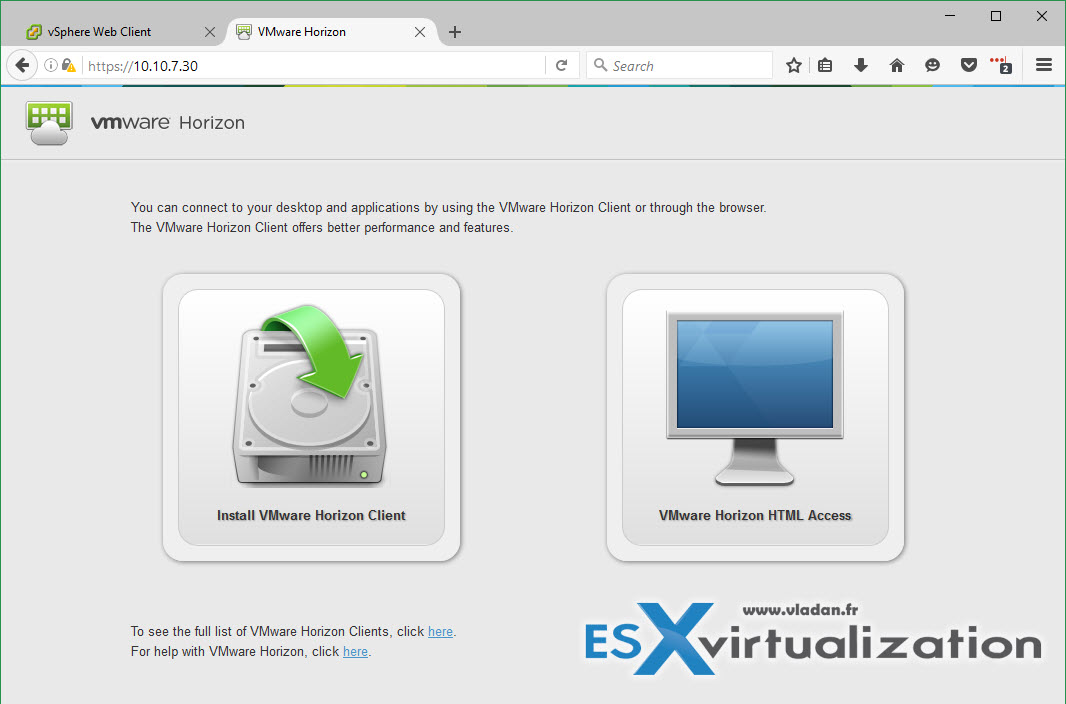Image resolution: width=1066 pixels, height=704 pixels.
Task: Click the vmware Horizon header text
Action: coord(167,122)
